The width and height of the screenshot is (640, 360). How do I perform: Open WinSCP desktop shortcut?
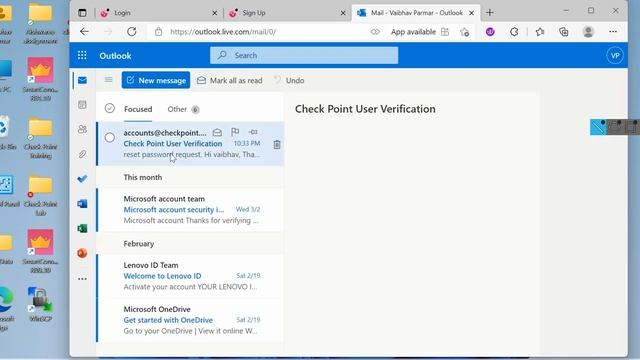click(x=40, y=304)
